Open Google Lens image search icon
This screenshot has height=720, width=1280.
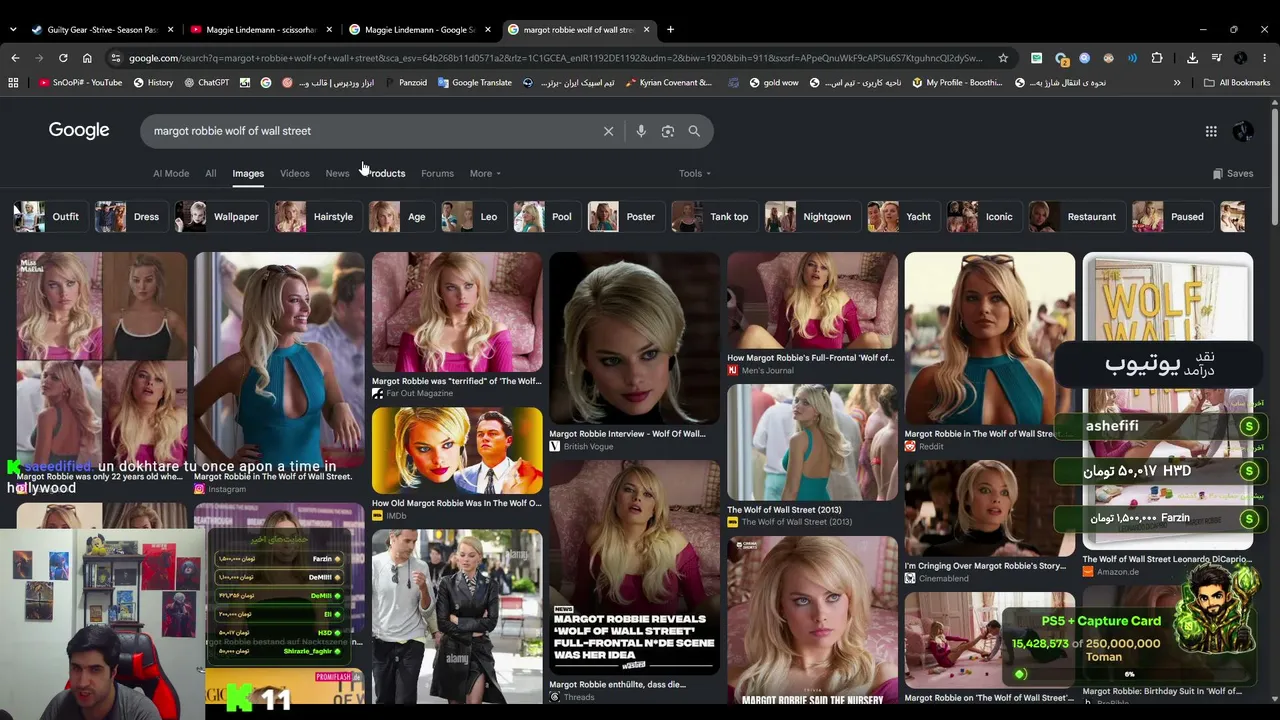pos(668,131)
